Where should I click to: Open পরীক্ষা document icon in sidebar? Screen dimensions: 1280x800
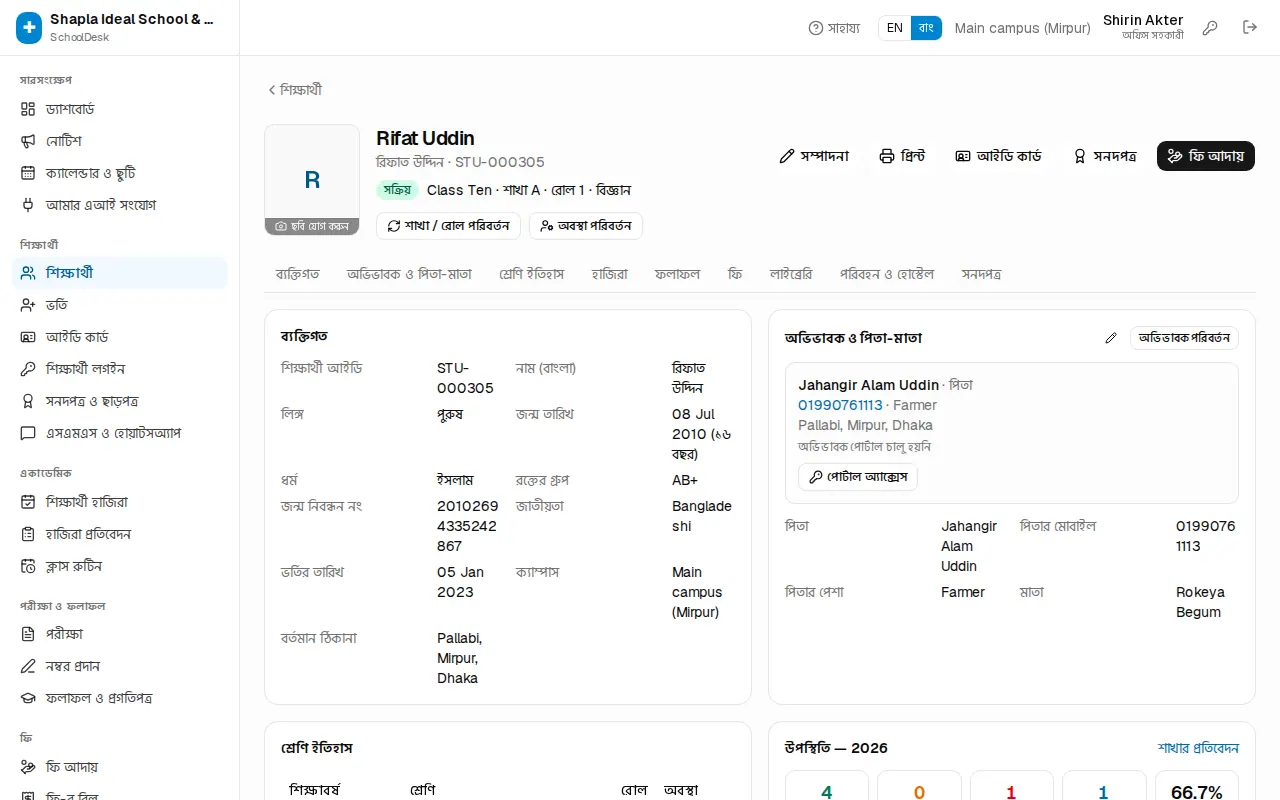[28, 634]
